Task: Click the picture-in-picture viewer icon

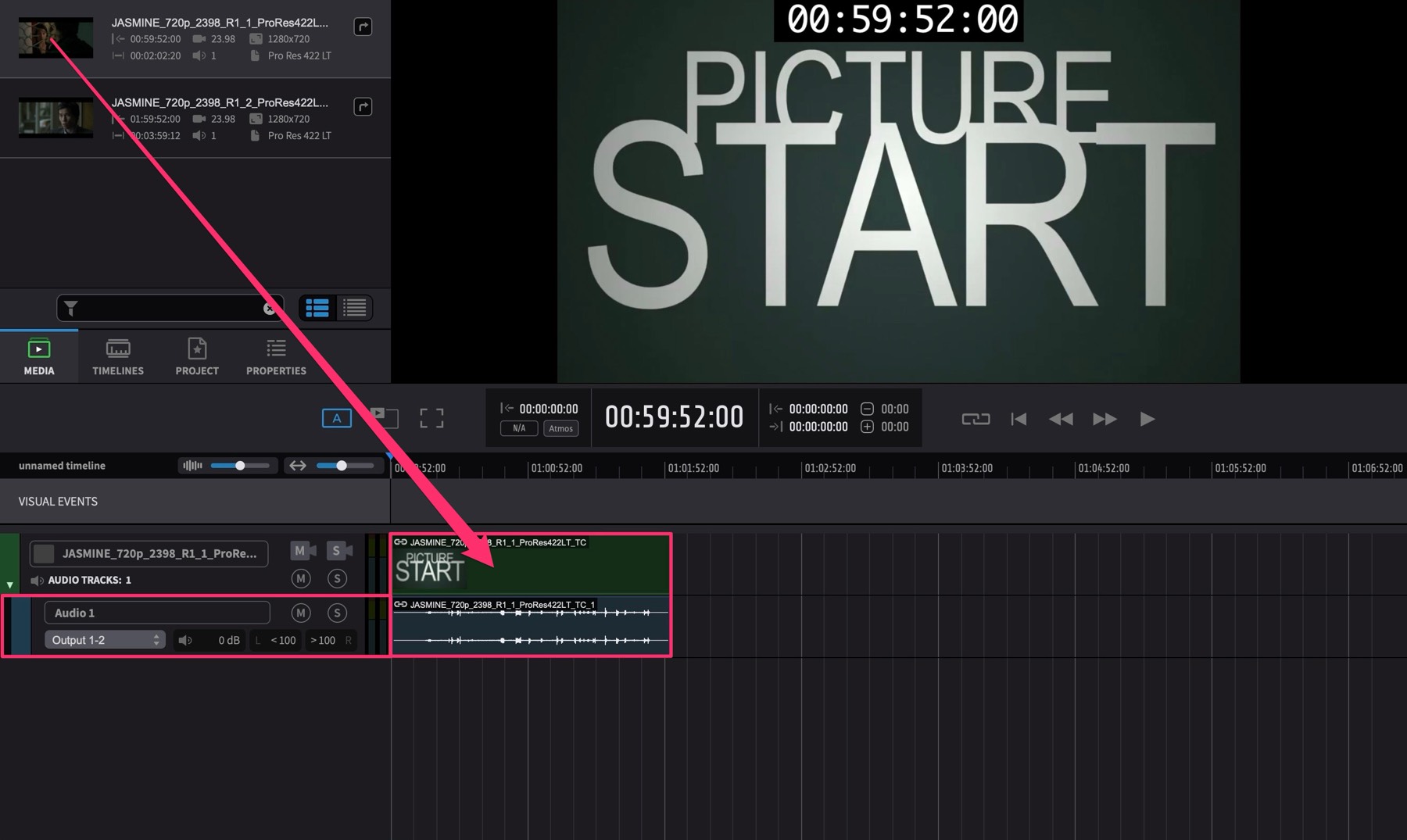Action: click(x=384, y=417)
